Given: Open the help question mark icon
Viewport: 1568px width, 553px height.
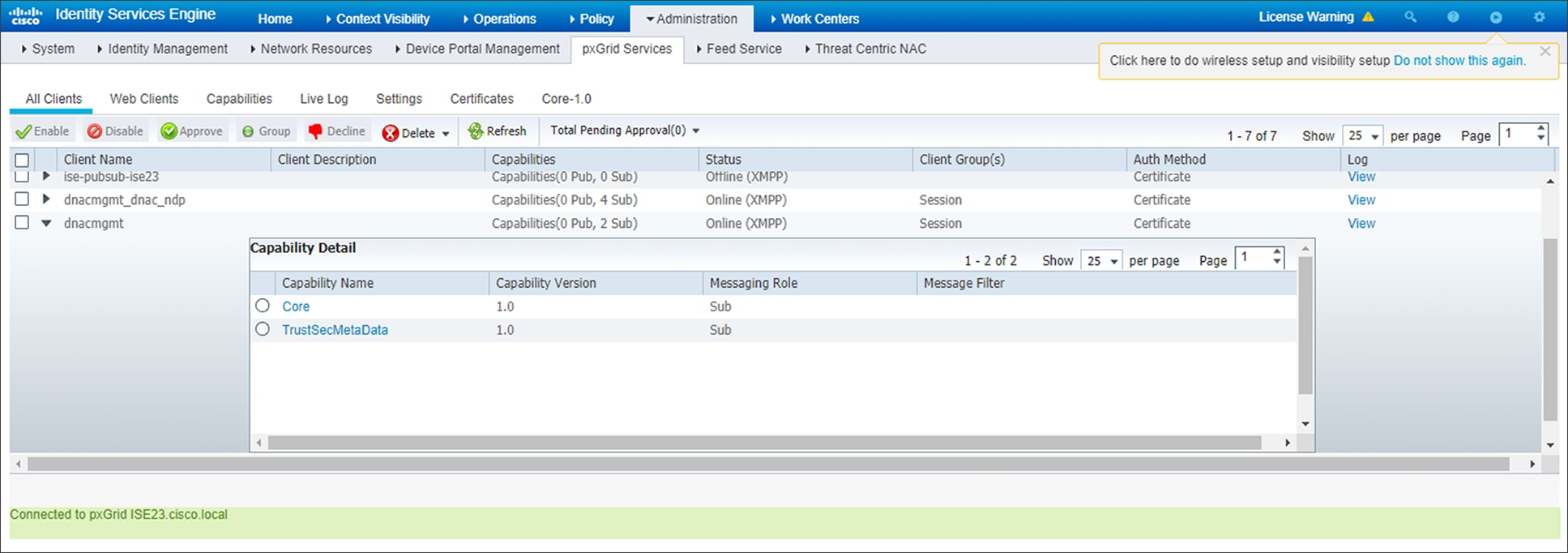Looking at the screenshot, I should point(1453,17).
